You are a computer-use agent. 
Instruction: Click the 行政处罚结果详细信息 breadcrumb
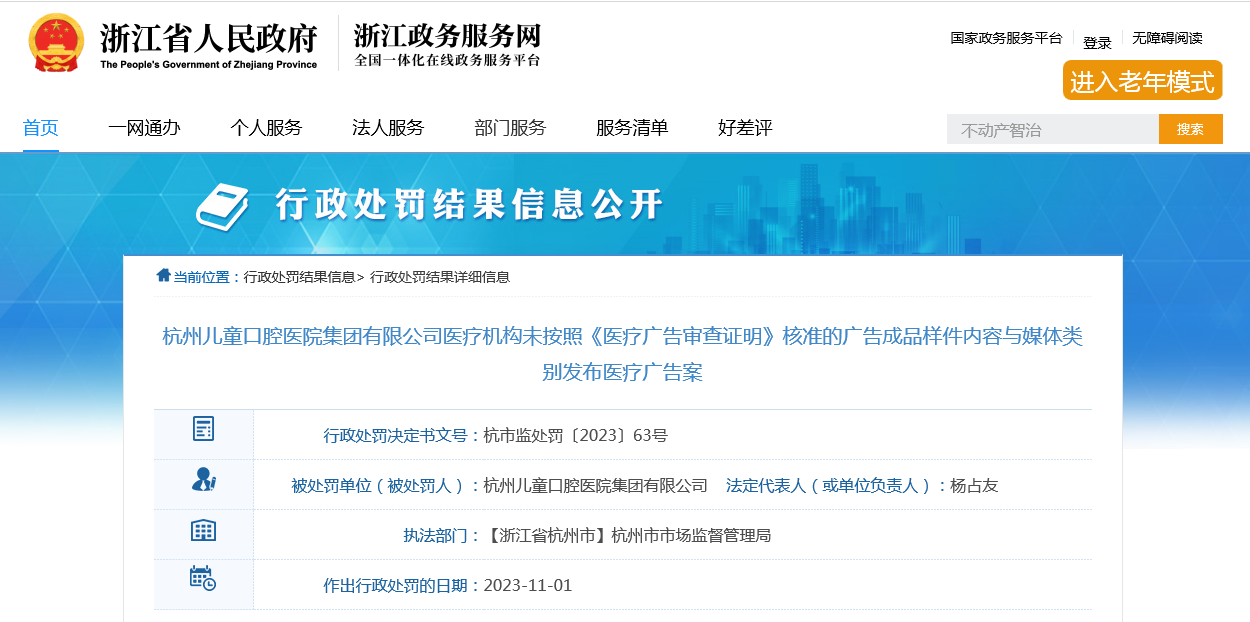440,277
